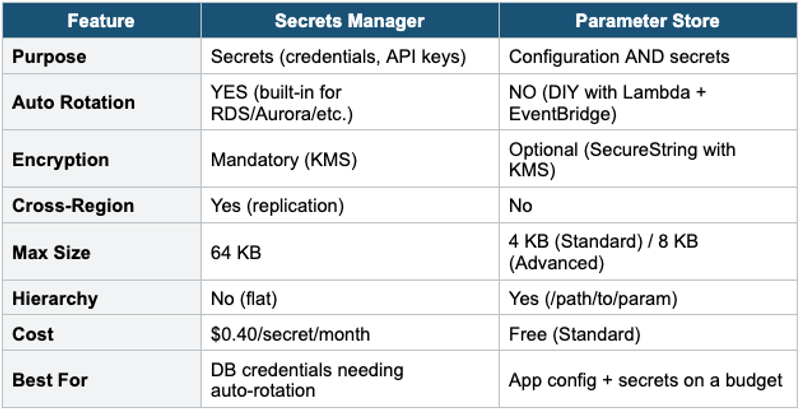The image size is (800, 410).
Task: Select the "64 KB" cell
Action: click(236, 253)
